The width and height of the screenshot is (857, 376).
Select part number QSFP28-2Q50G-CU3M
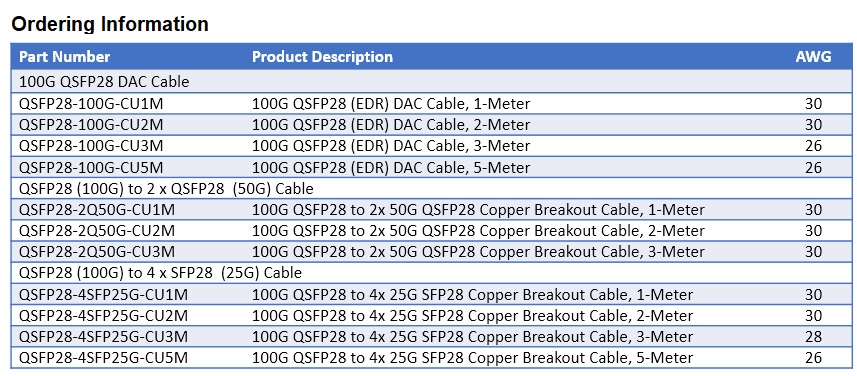tap(97, 252)
